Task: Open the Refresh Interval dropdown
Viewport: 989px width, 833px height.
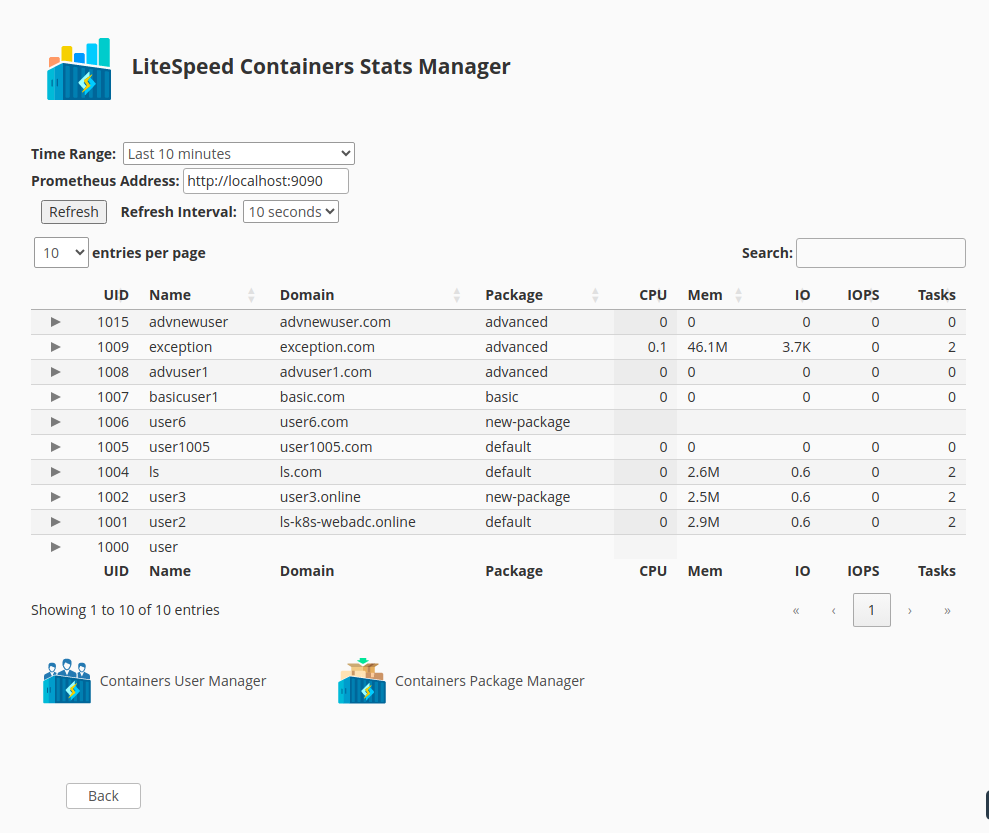Action: click(x=290, y=212)
